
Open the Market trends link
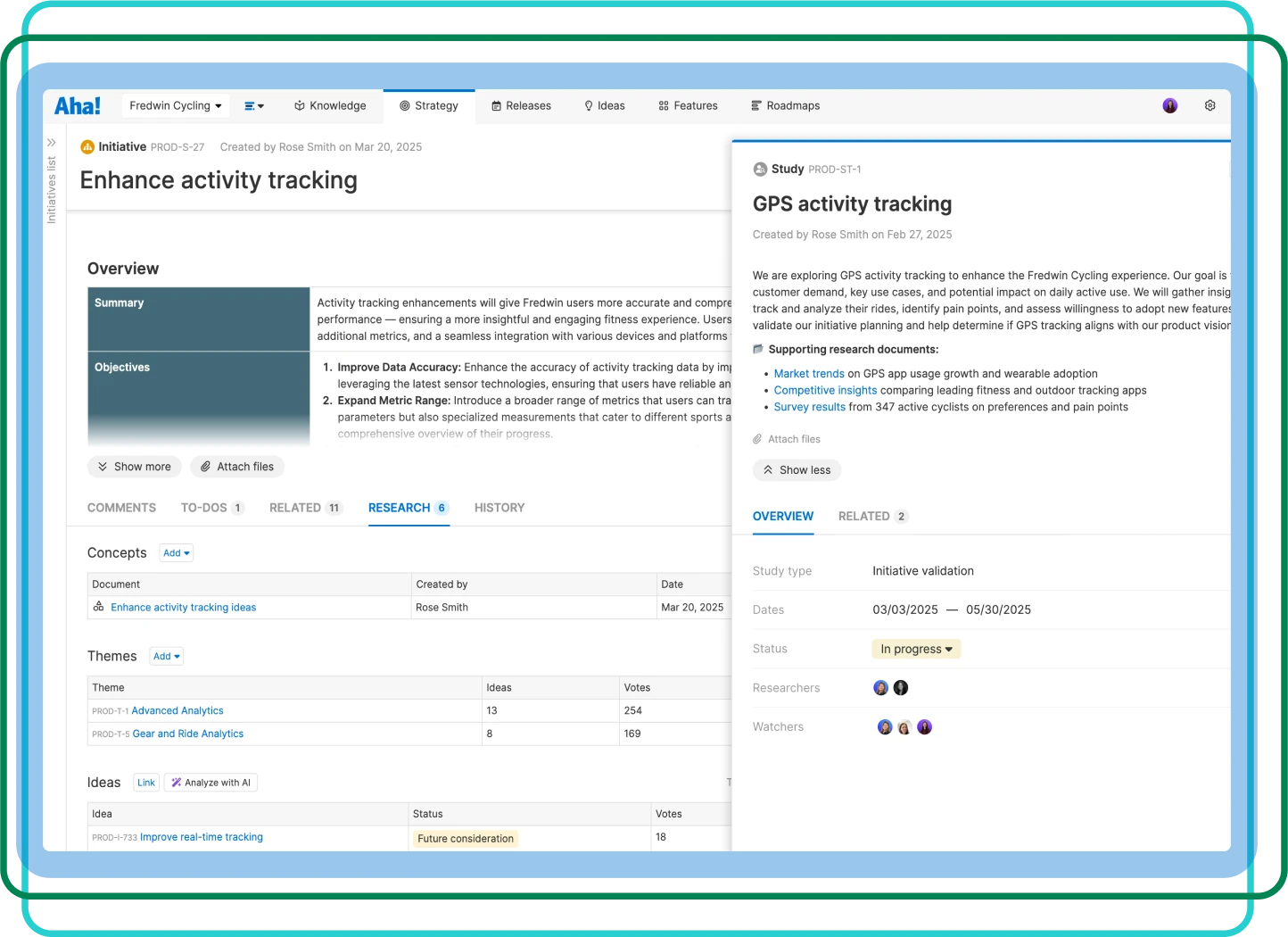[x=808, y=374]
